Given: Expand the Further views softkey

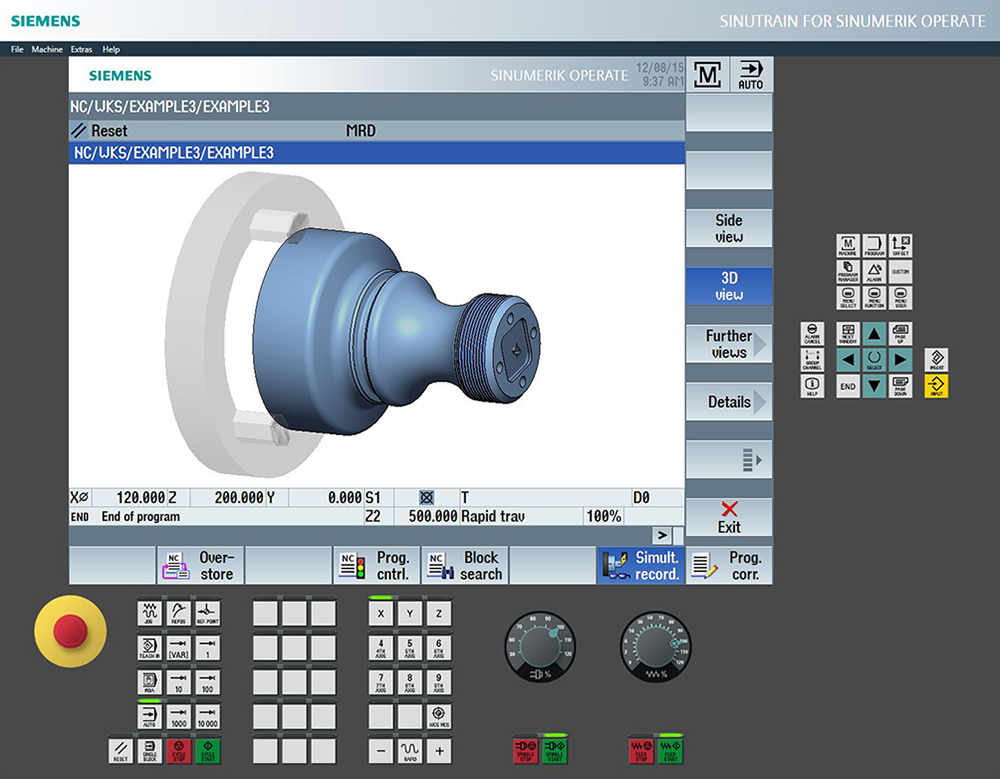Looking at the screenshot, I should pyautogui.click(x=729, y=344).
